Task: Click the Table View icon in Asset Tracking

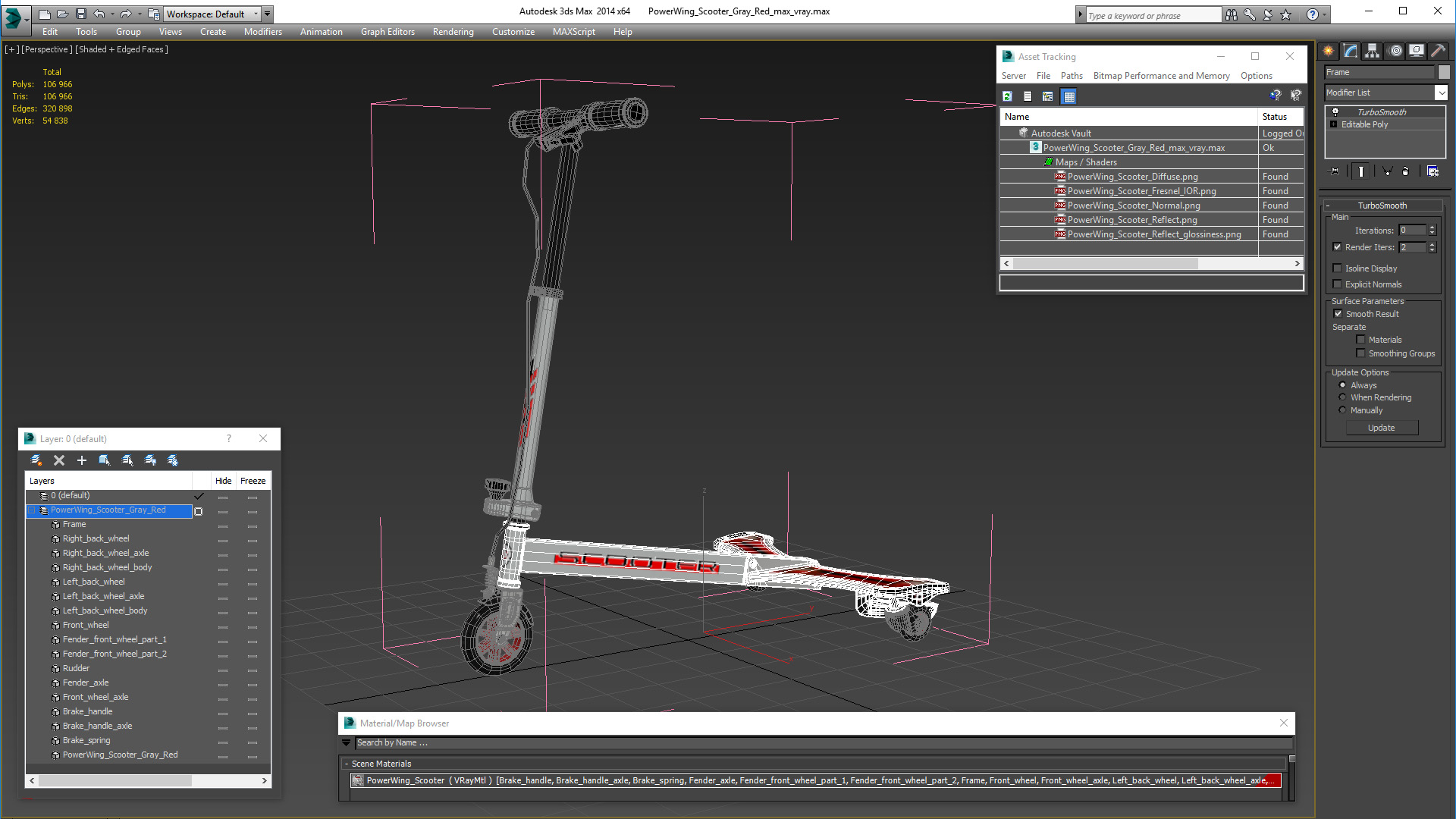Action: (x=1069, y=96)
